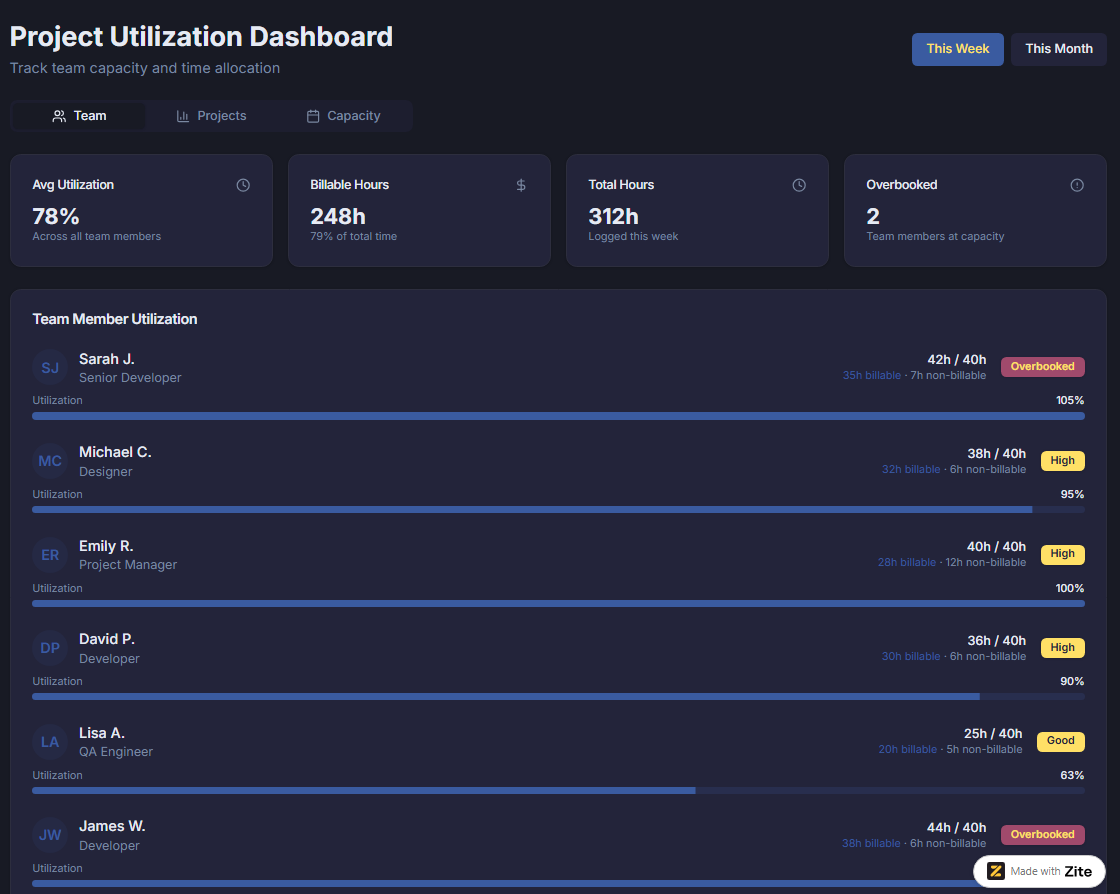Click Lisa A.'s Good status badge
The image size is (1120, 894).
pyautogui.click(x=1061, y=741)
